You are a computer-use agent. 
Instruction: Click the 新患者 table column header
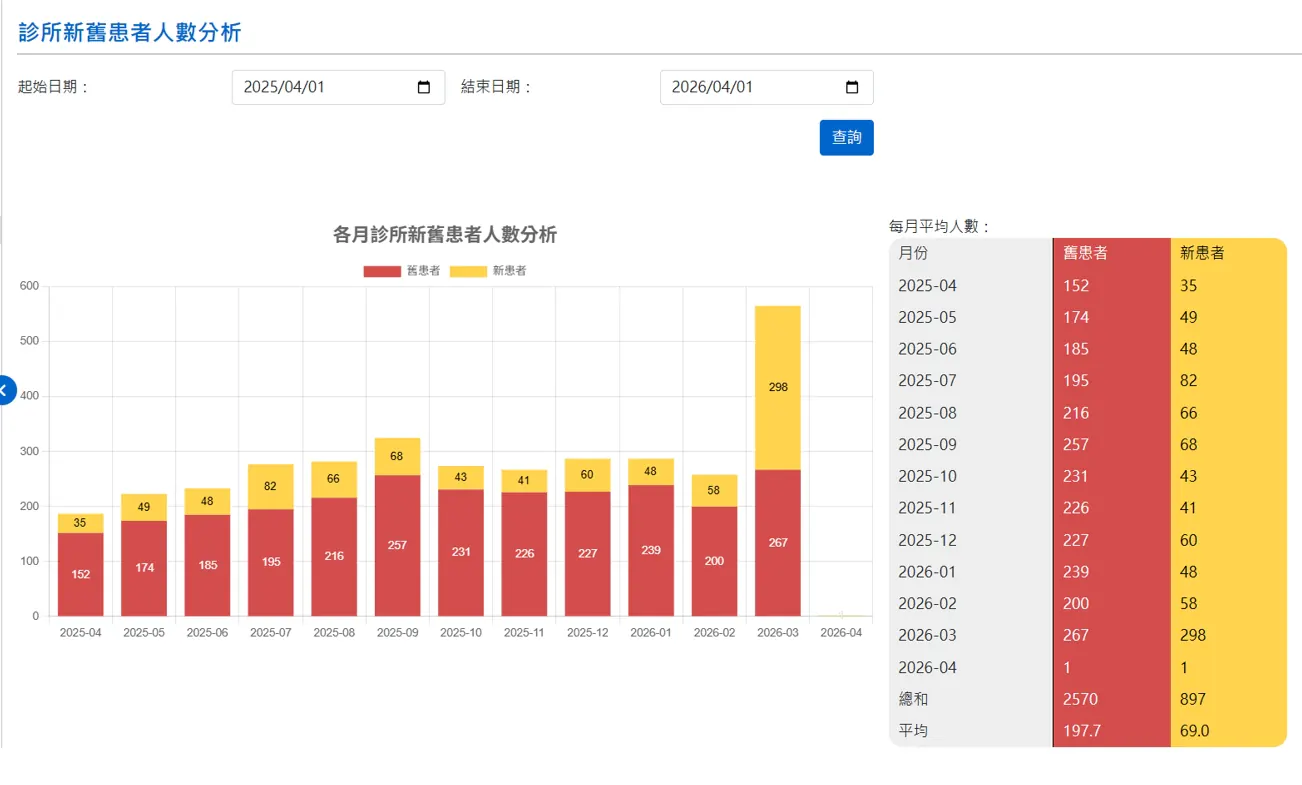point(1228,253)
